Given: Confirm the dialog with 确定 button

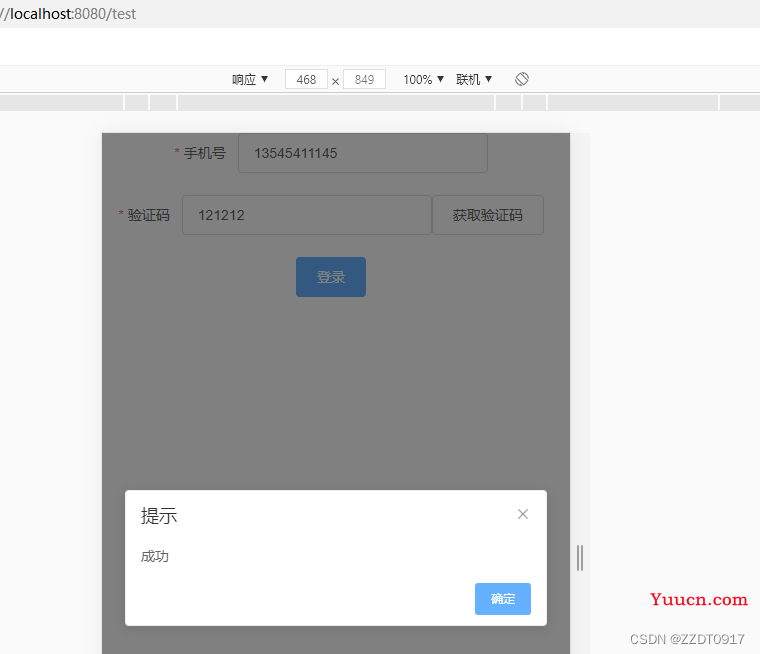Looking at the screenshot, I should (x=503, y=599).
